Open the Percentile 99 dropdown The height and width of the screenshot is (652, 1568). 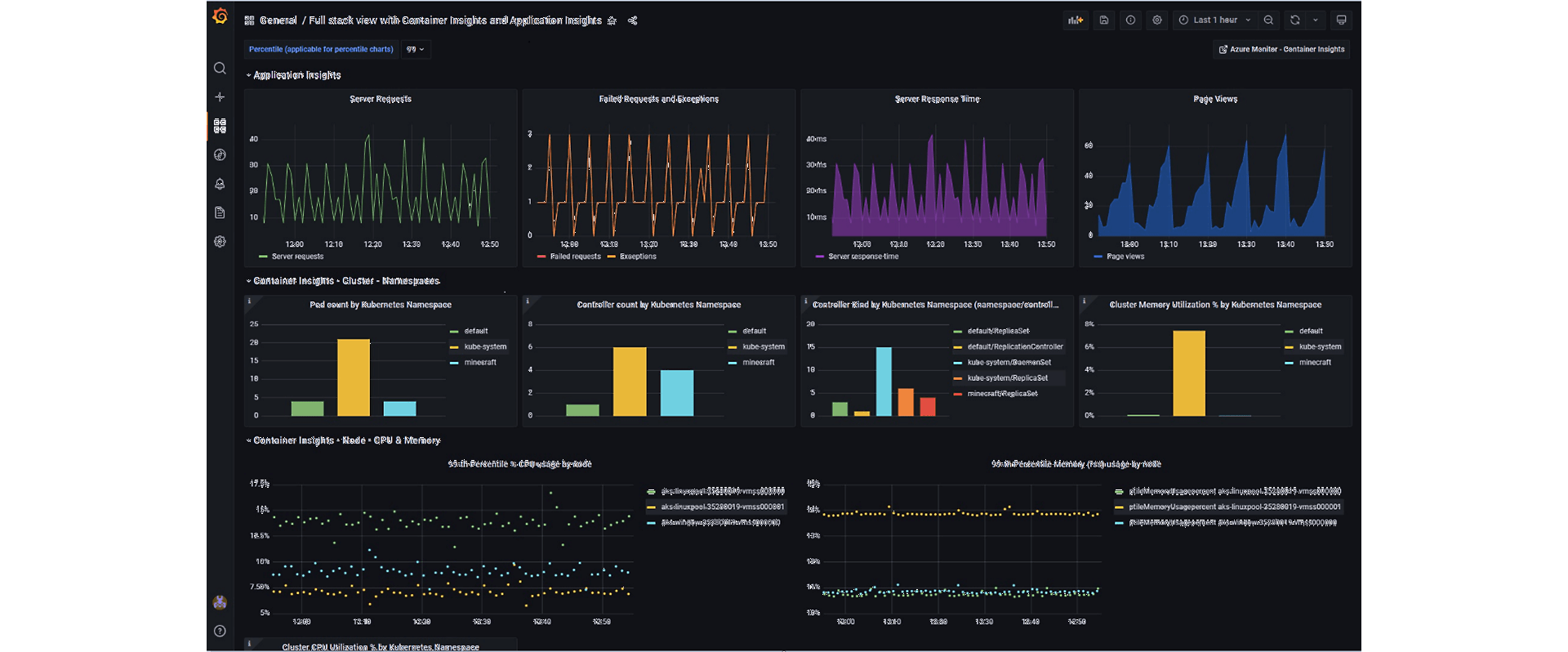(416, 50)
